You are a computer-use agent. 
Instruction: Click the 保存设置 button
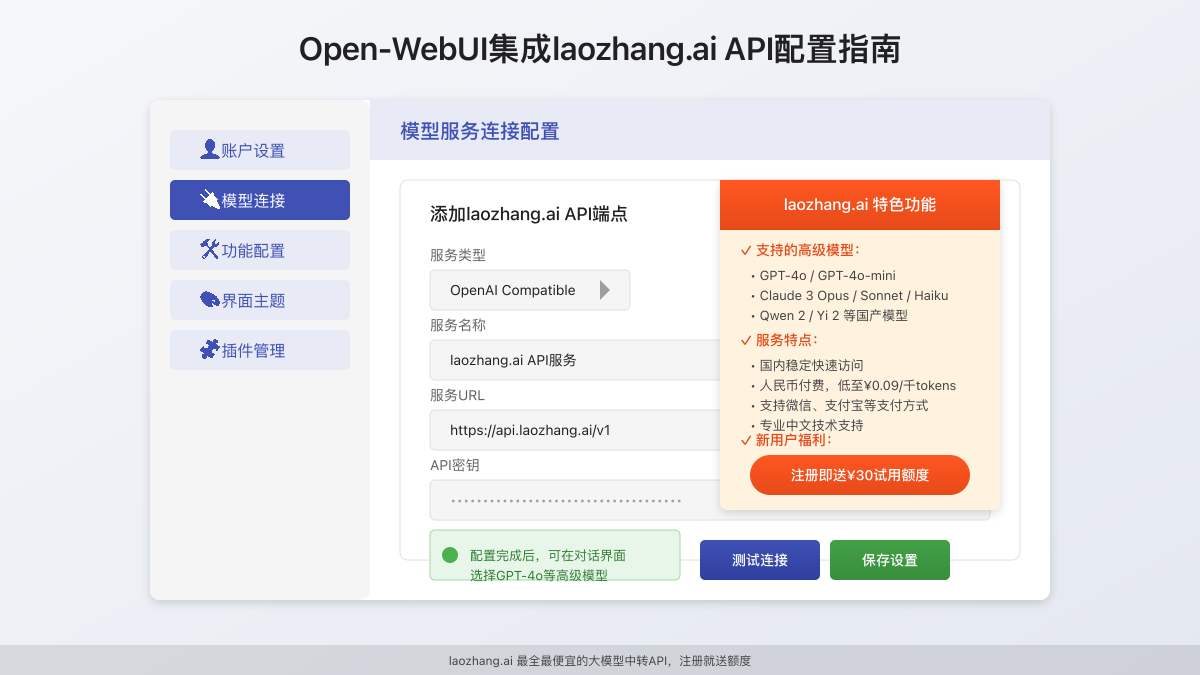[890, 560]
